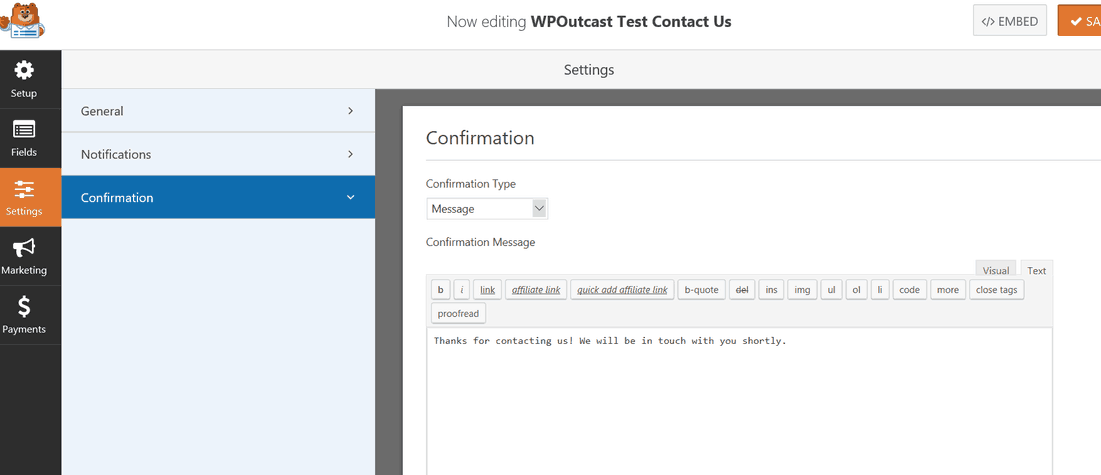Click the del strikethrough button
The height and width of the screenshot is (475, 1101).
pyautogui.click(x=741, y=289)
